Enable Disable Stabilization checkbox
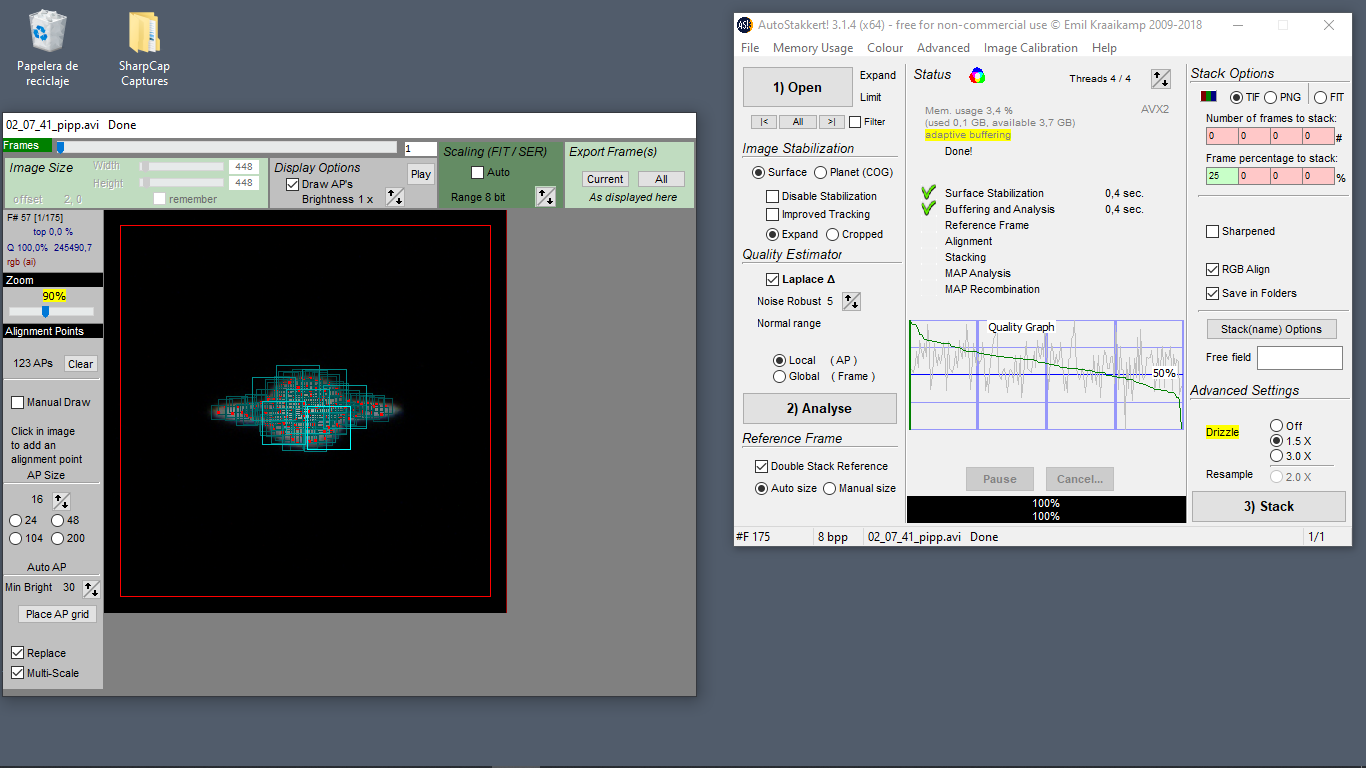The image size is (1366, 768). click(772, 196)
